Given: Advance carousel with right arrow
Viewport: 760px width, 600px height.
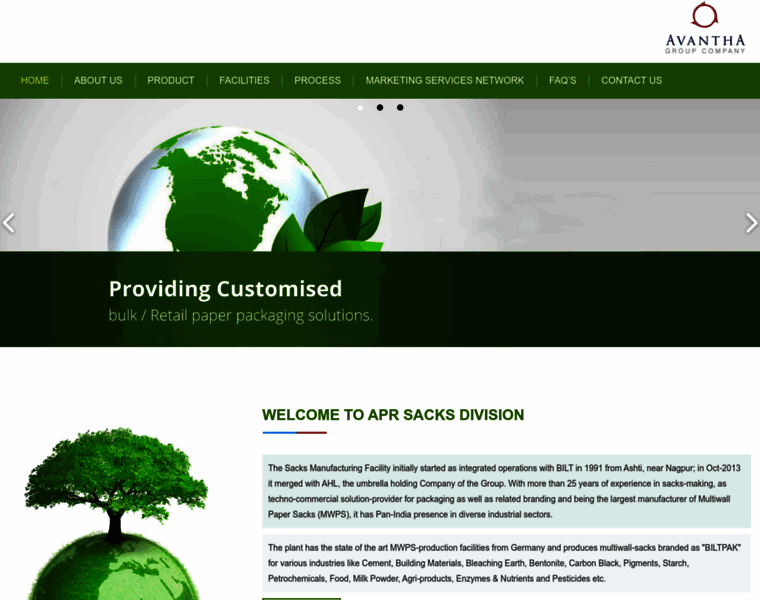Looking at the screenshot, I should click(751, 223).
